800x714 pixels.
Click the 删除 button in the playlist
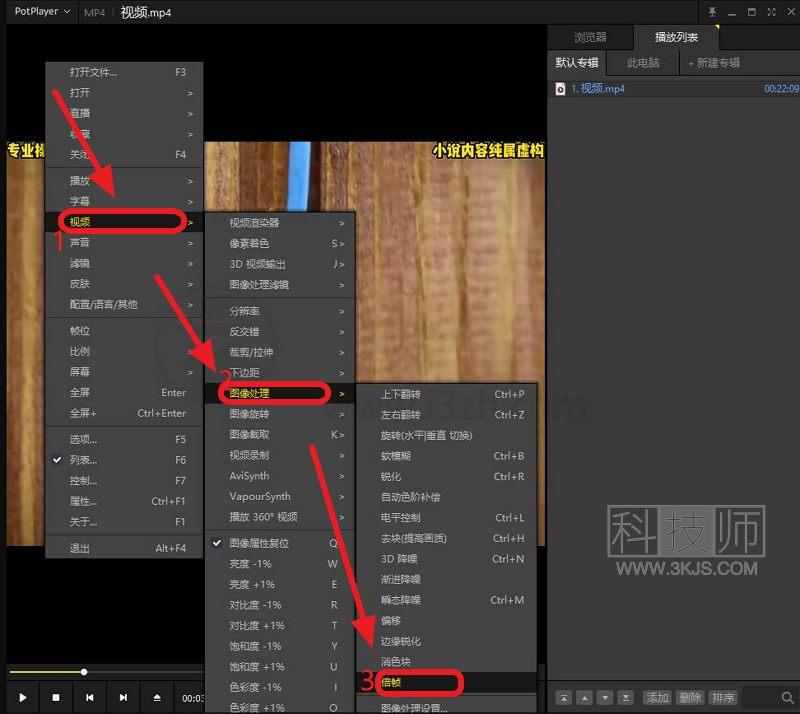click(x=690, y=697)
